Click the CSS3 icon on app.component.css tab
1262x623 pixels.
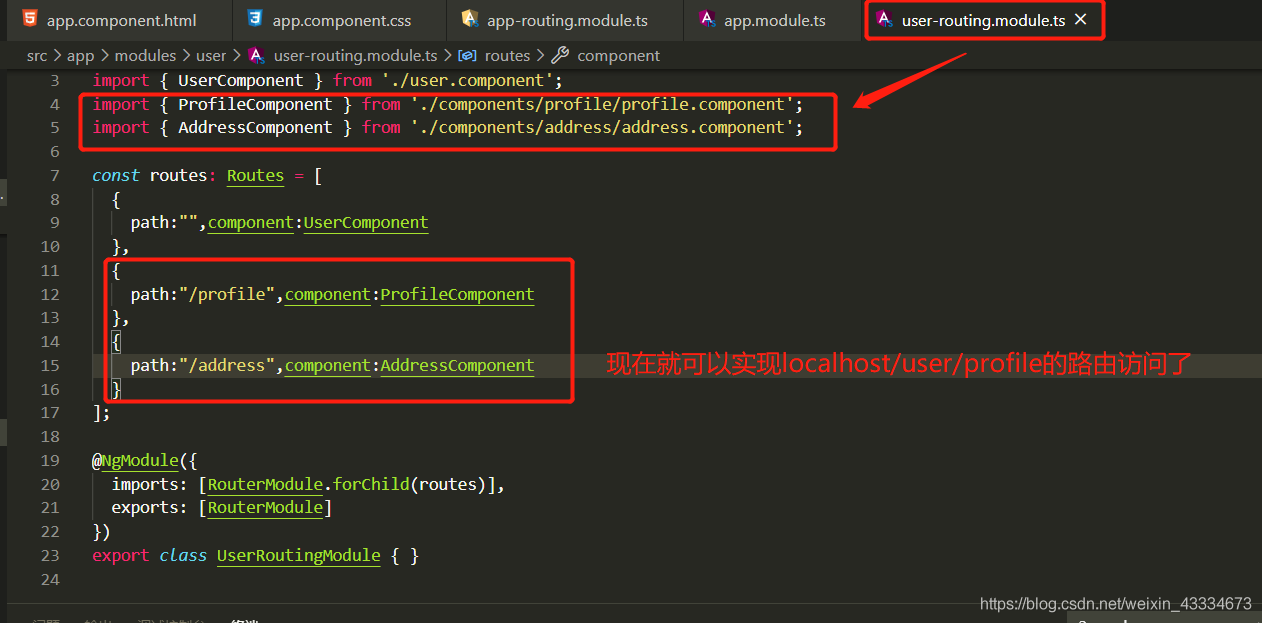(255, 19)
